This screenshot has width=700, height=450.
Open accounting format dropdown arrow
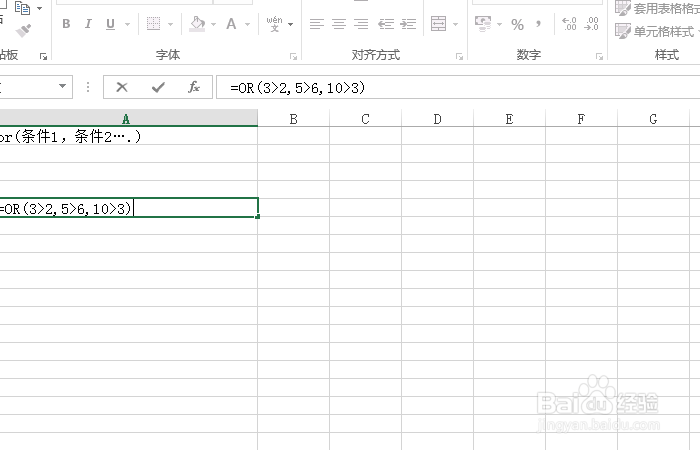499,24
